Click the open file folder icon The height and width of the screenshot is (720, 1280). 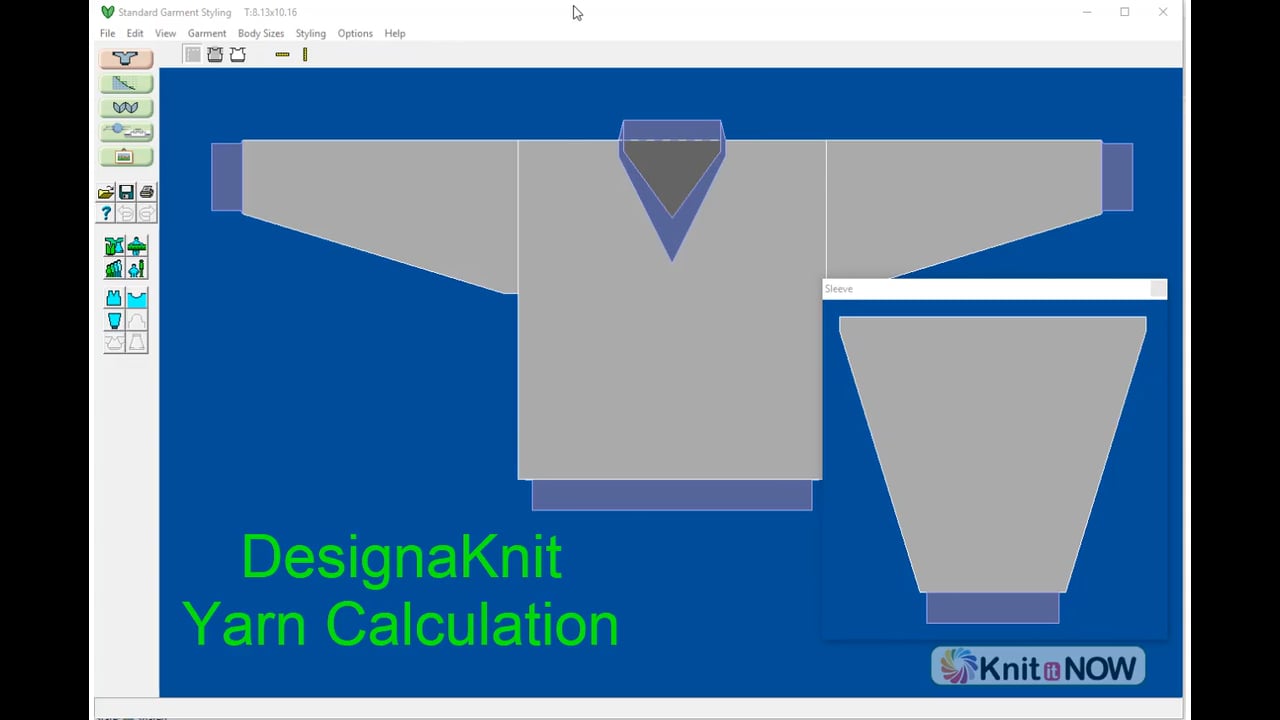tap(105, 192)
